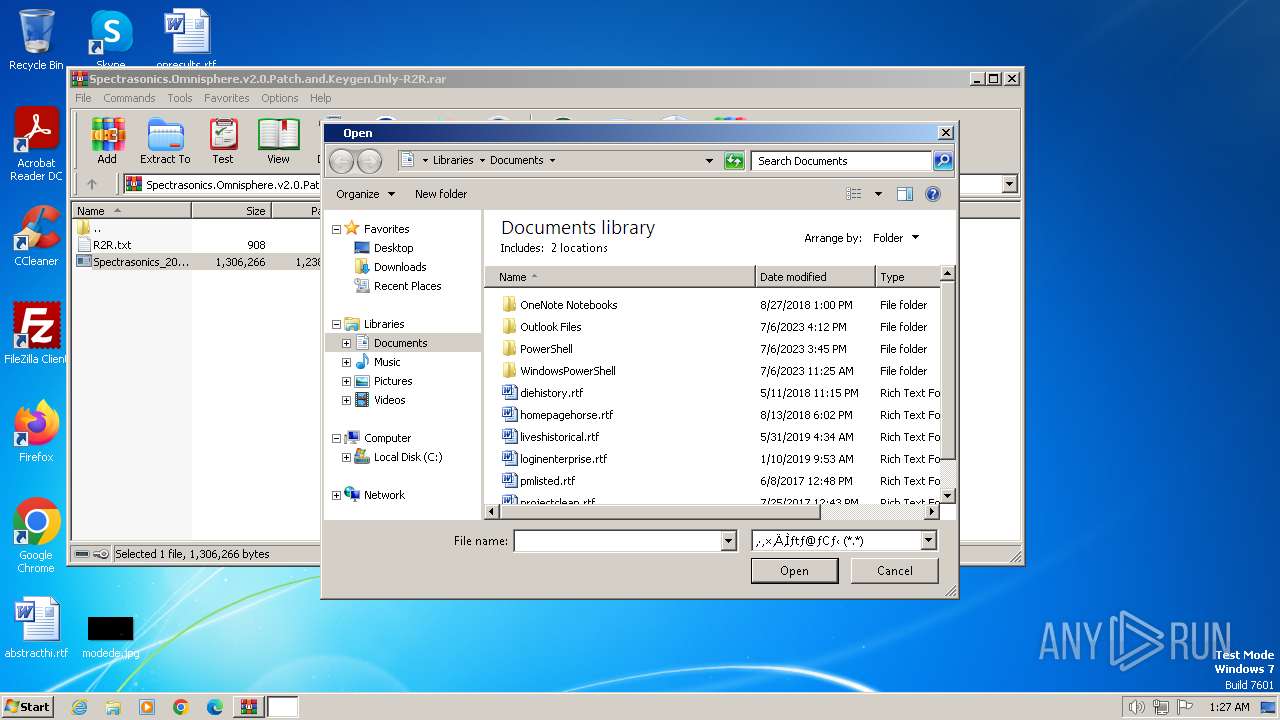Screen dimensions: 1280x720
Task: Sort by Date modified column
Action: [x=815, y=277]
